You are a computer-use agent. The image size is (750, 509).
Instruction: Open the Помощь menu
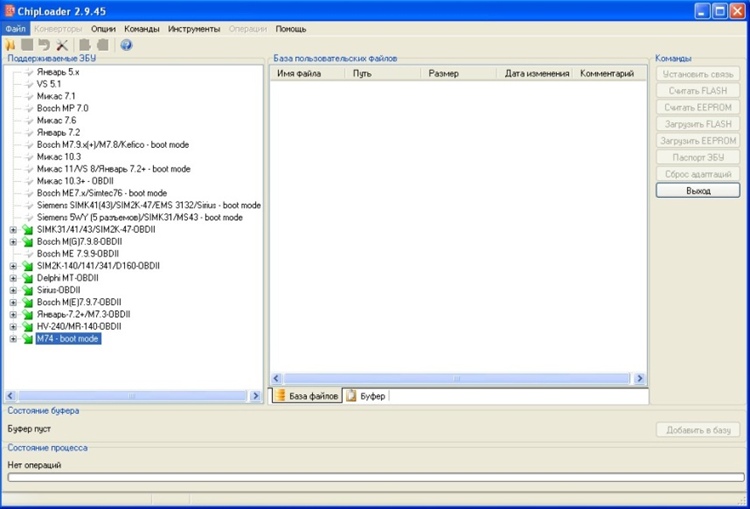tap(291, 29)
